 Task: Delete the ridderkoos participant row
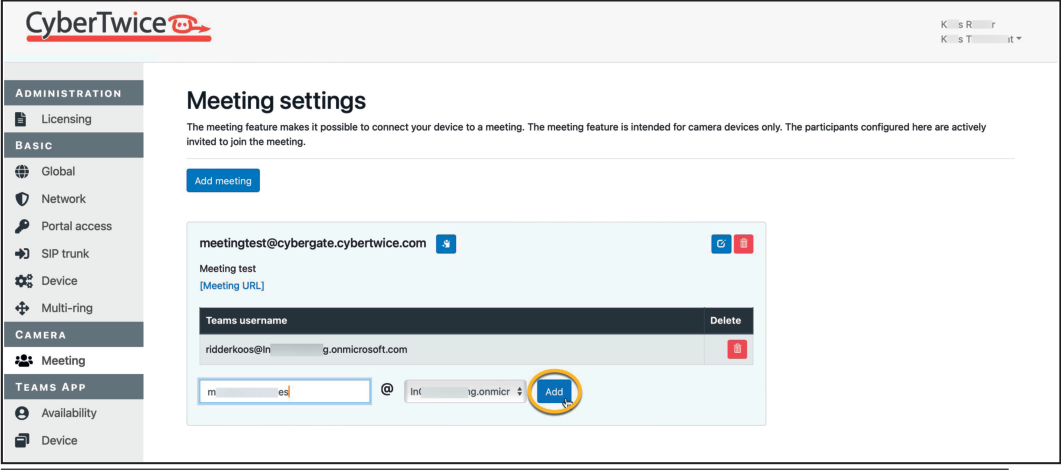[x=738, y=350]
